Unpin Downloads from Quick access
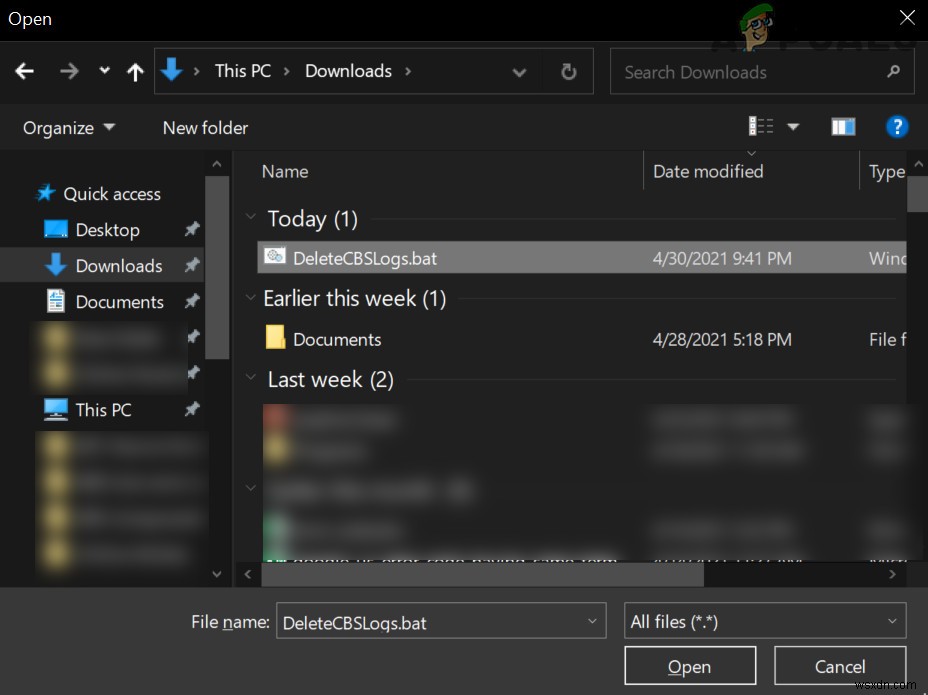The height and width of the screenshot is (695, 928). click(x=191, y=265)
